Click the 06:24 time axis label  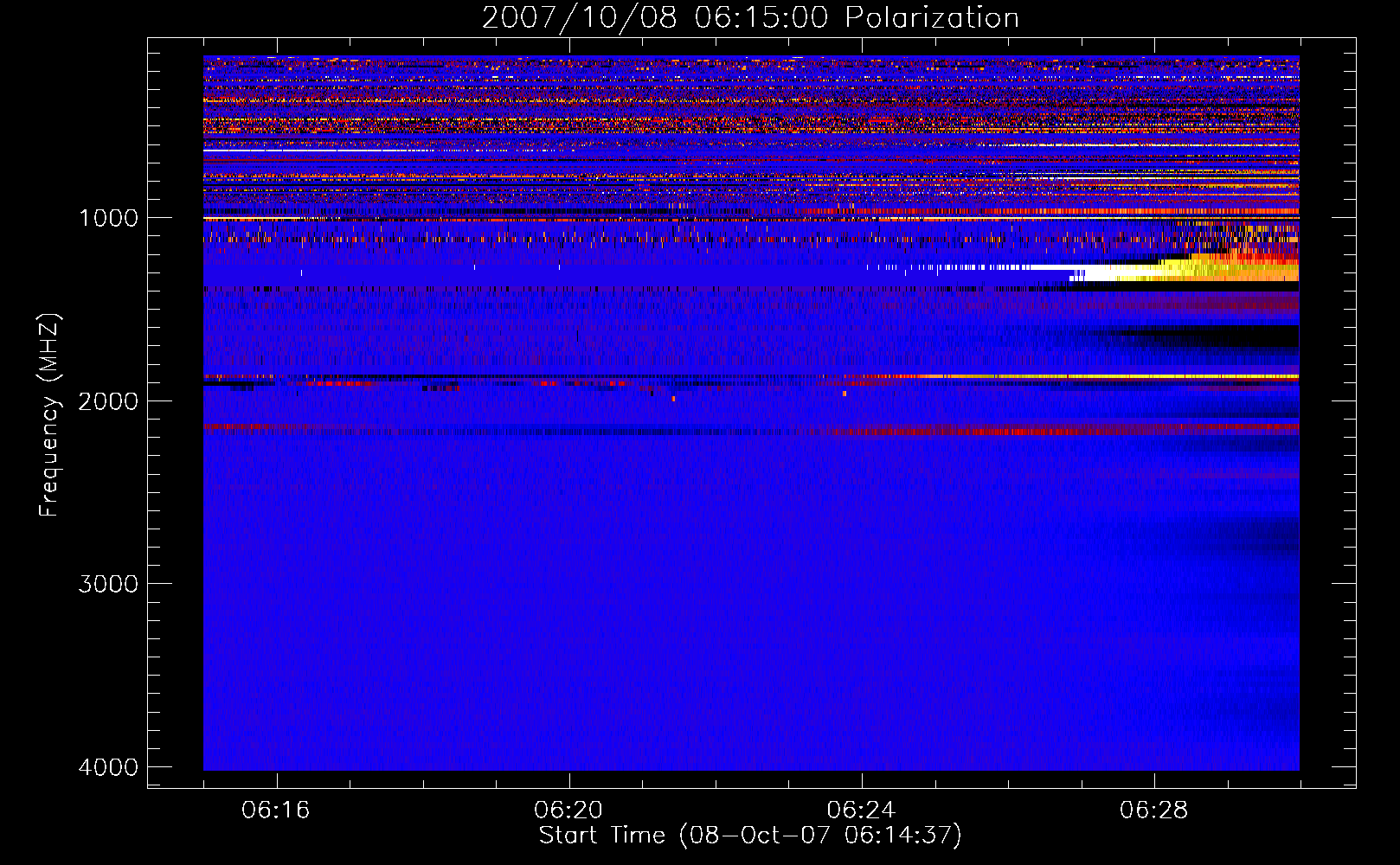point(861,810)
